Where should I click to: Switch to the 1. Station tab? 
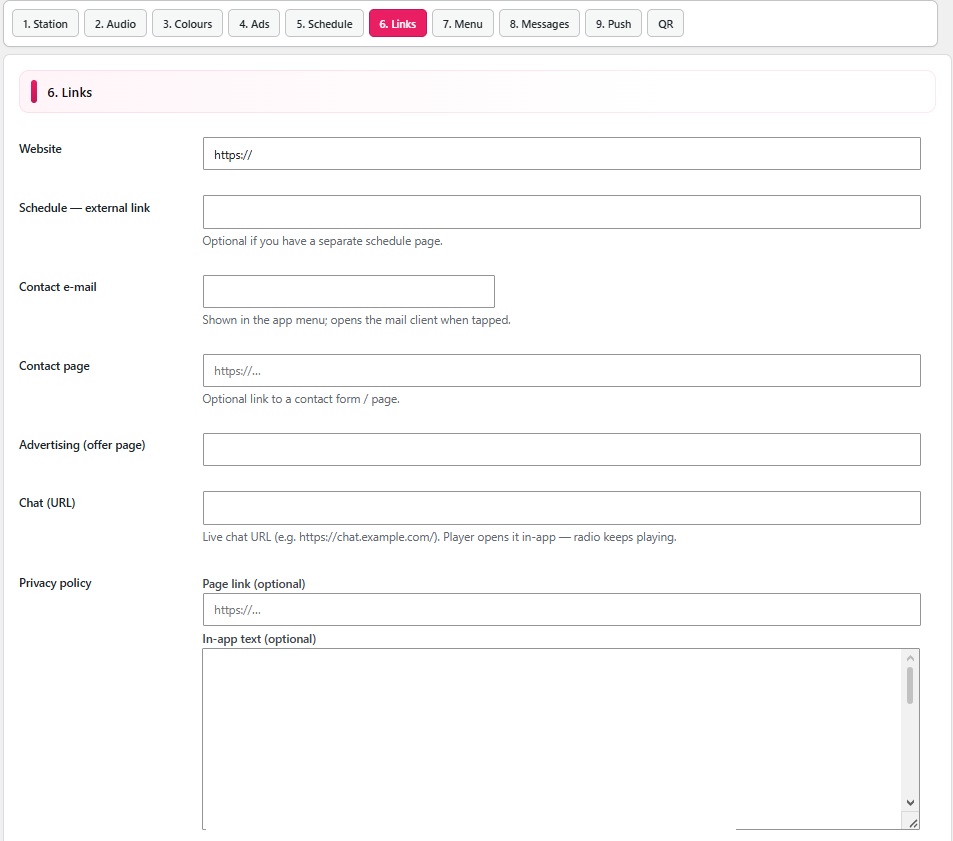click(x=46, y=24)
